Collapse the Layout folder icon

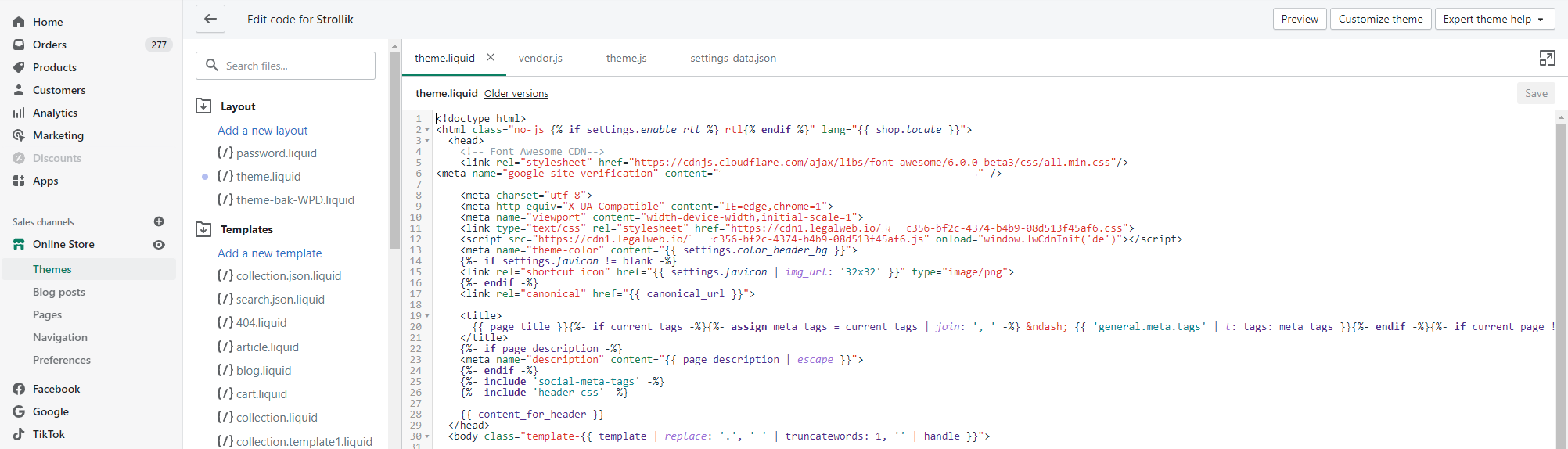pyautogui.click(x=203, y=106)
